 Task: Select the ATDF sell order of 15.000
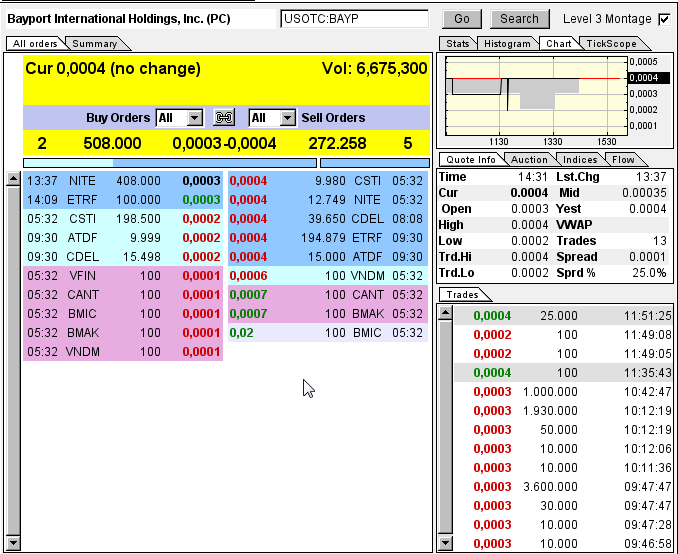point(328,257)
